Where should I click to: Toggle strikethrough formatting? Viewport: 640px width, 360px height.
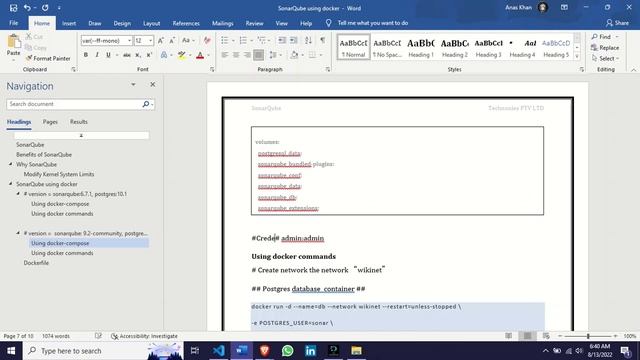pyautogui.click(x=127, y=55)
